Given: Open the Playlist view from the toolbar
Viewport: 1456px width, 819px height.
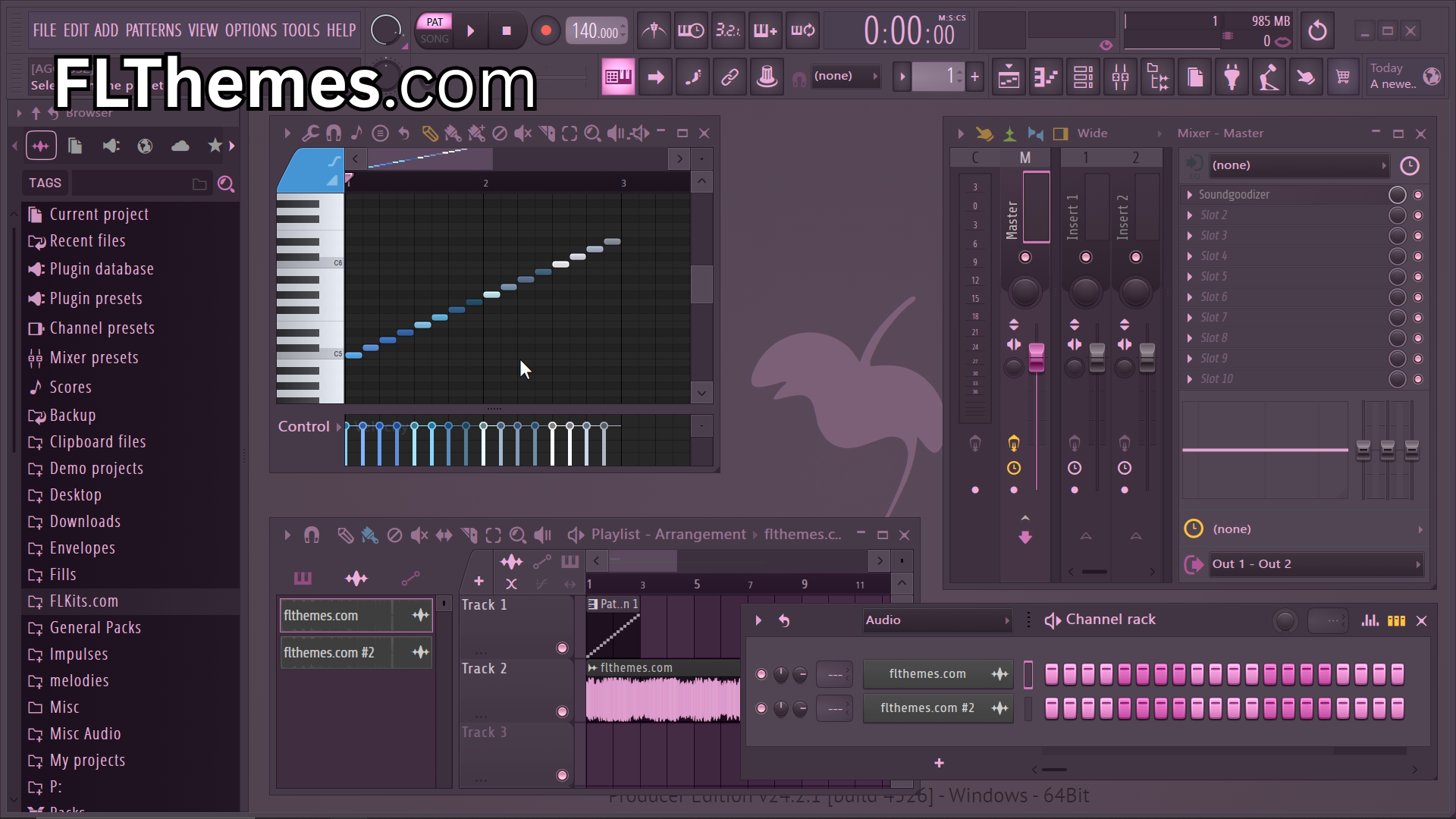Looking at the screenshot, I should pos(1009,77).
